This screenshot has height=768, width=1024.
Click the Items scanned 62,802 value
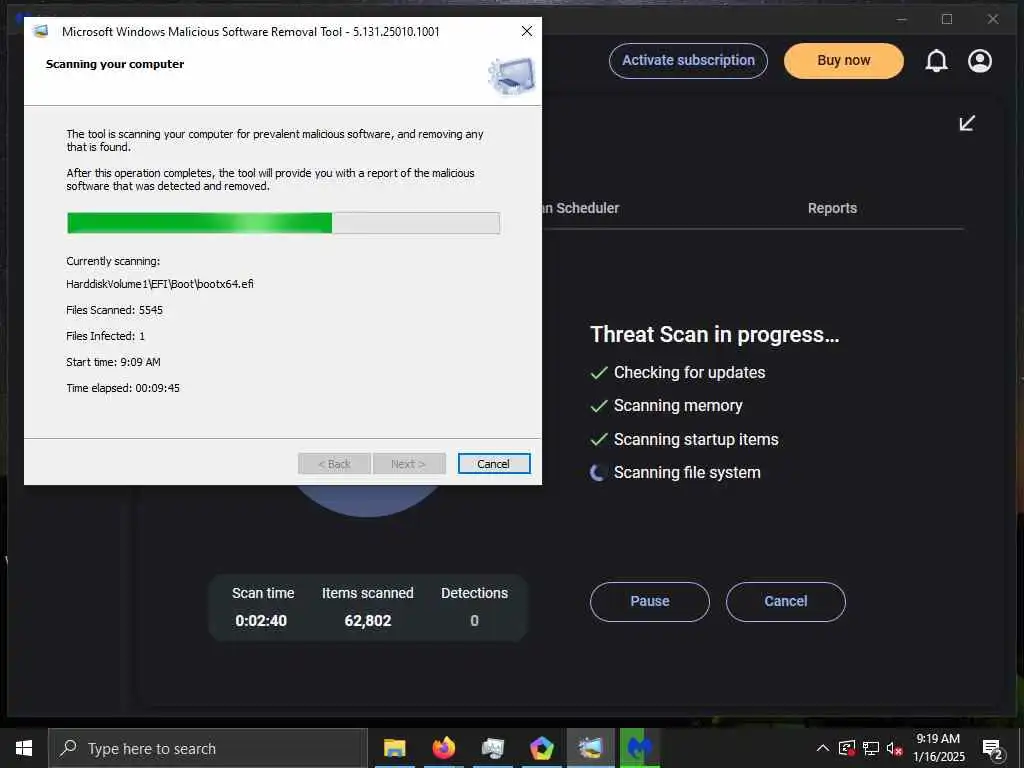coord(368,620)
